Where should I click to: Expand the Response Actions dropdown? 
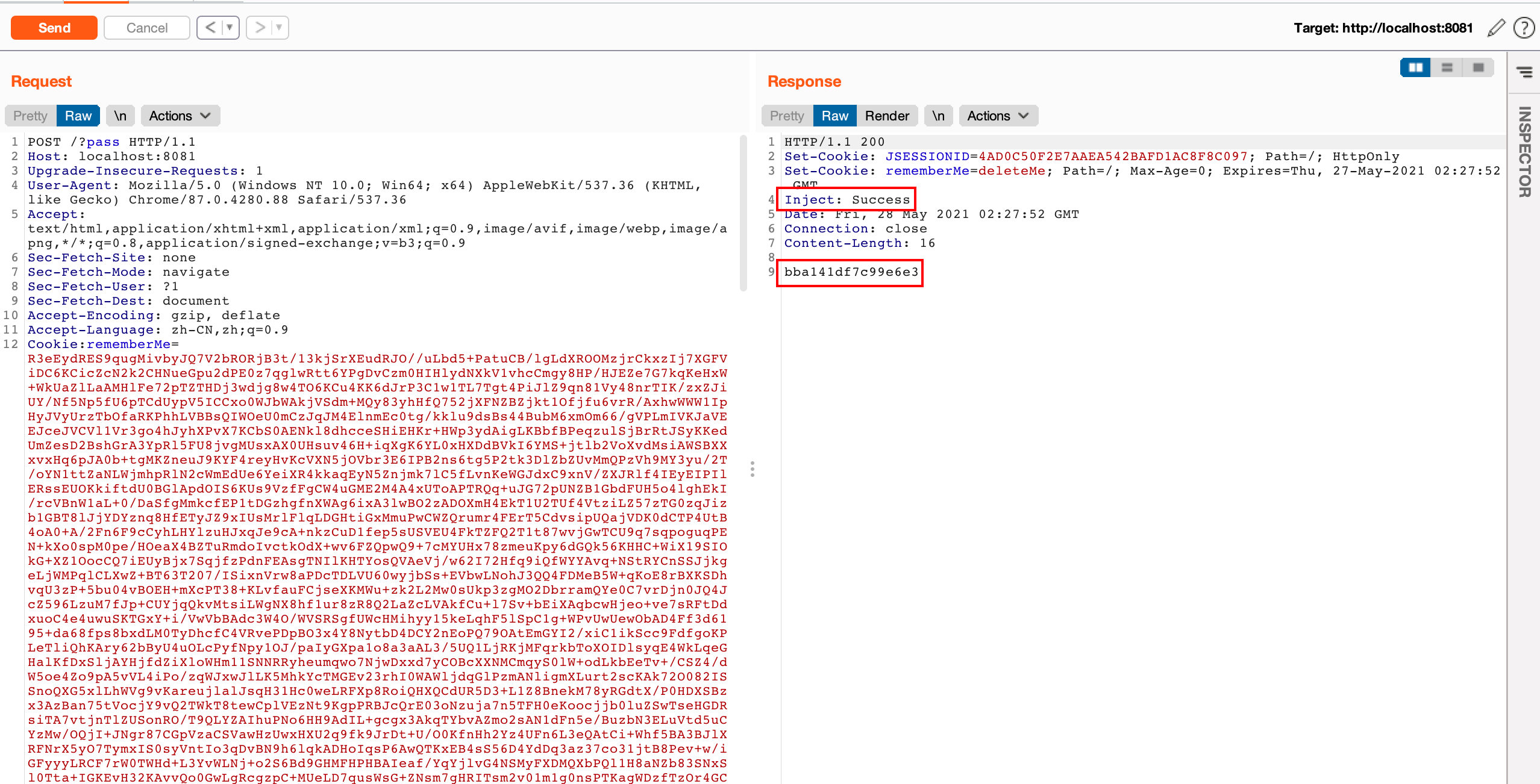pyautogui.click(x=998, y=116)
